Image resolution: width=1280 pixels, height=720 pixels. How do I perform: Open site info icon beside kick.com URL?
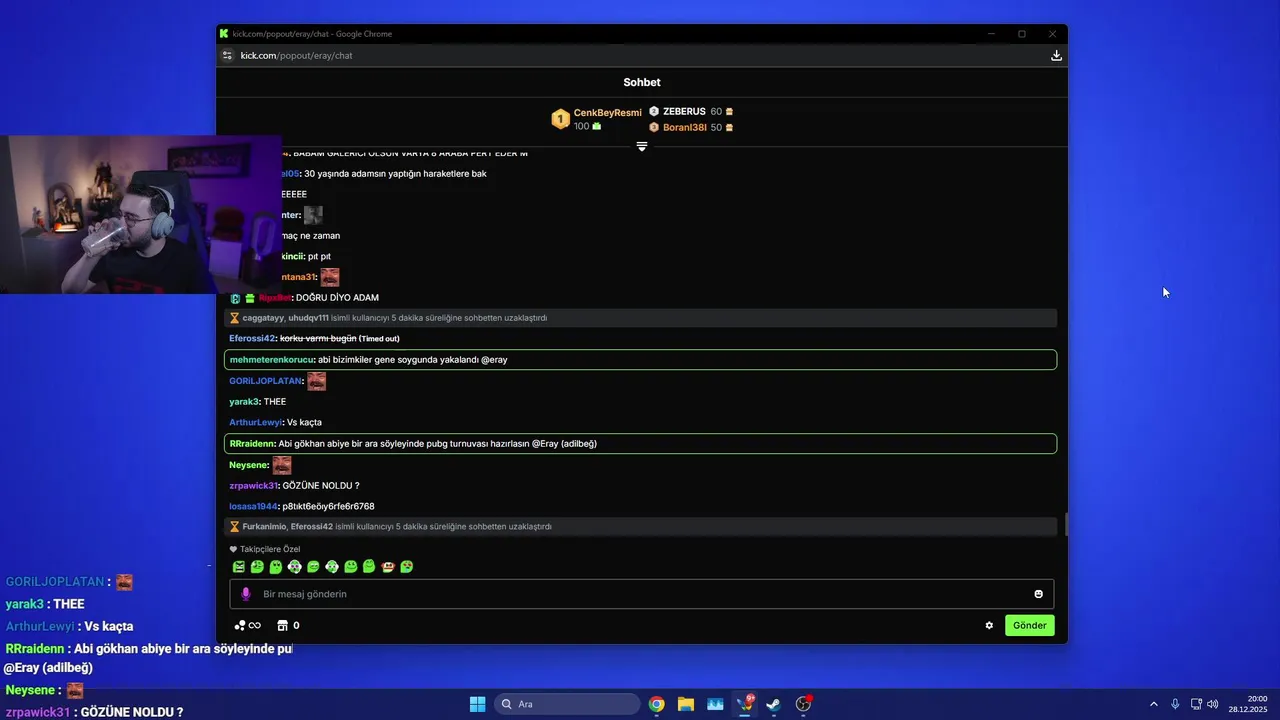(x=227, y=56)
